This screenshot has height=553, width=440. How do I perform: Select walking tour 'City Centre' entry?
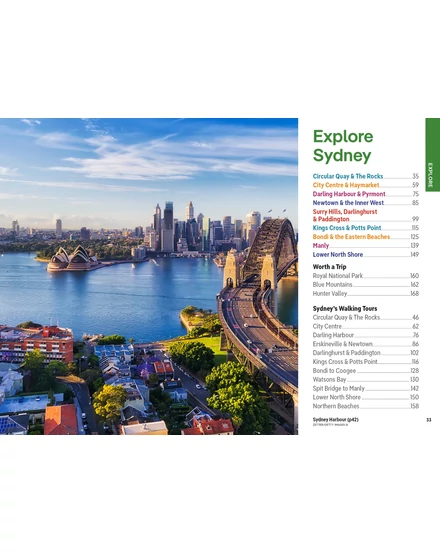point(366,326)
